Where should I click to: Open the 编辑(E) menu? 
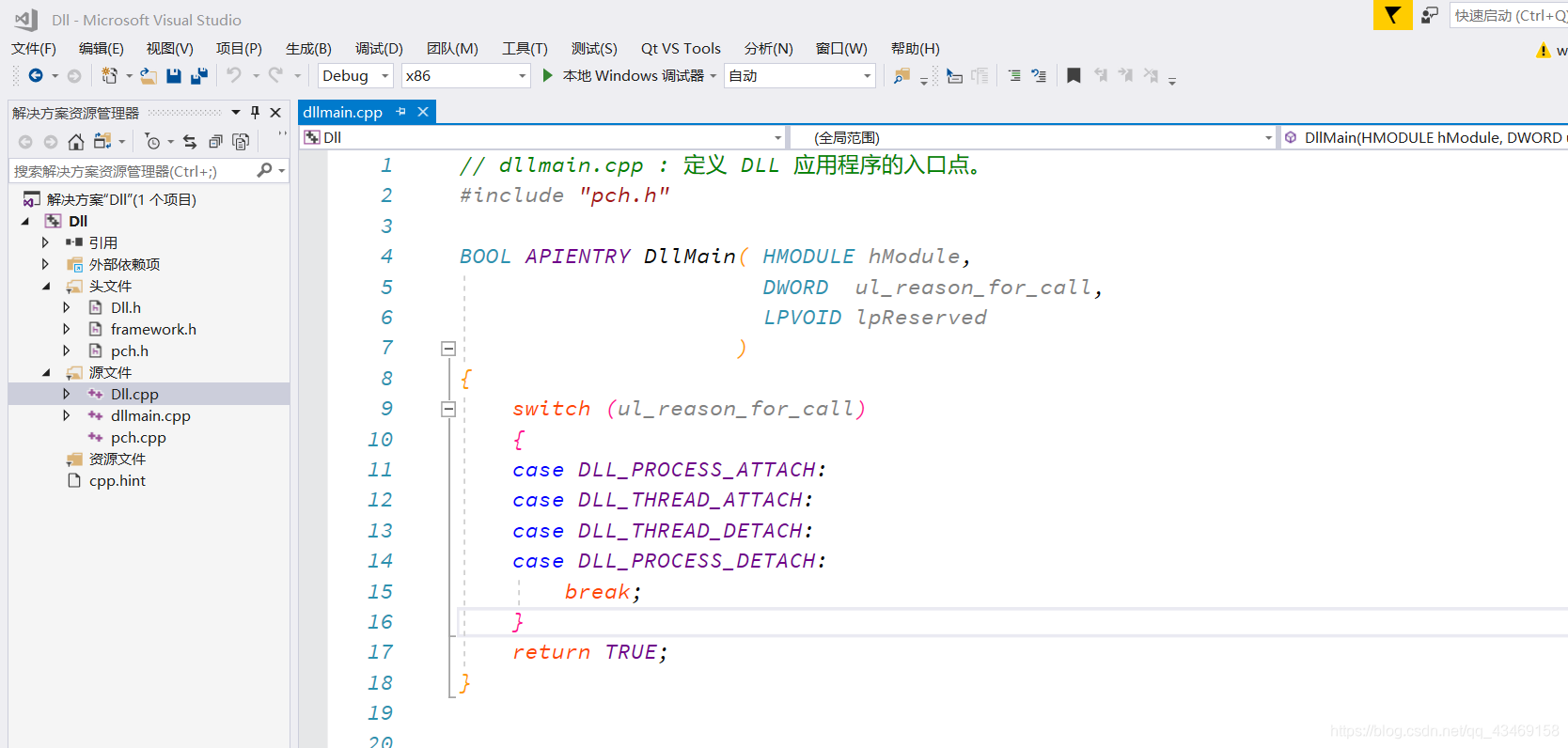101,49
